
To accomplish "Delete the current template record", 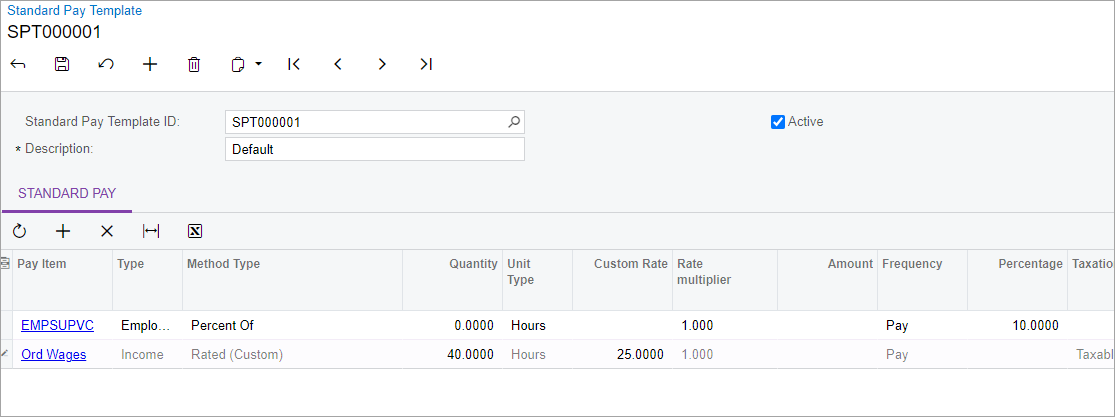I will click(x=194, y=64).
